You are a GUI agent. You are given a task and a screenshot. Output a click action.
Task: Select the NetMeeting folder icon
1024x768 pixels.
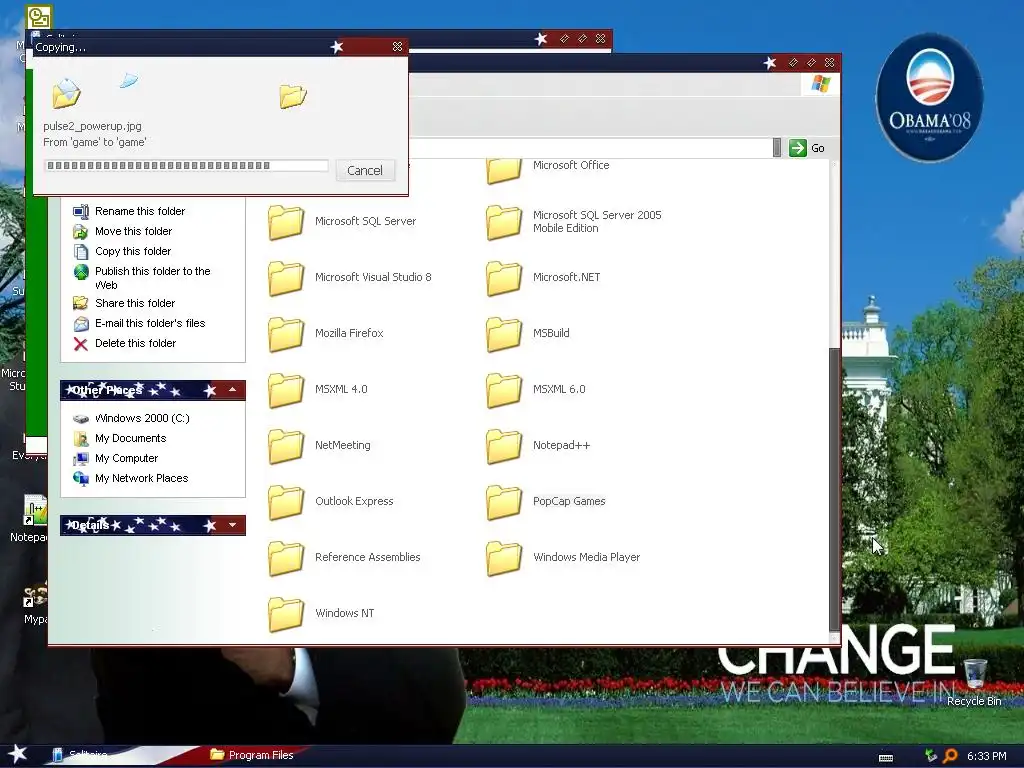coord(286,446)
